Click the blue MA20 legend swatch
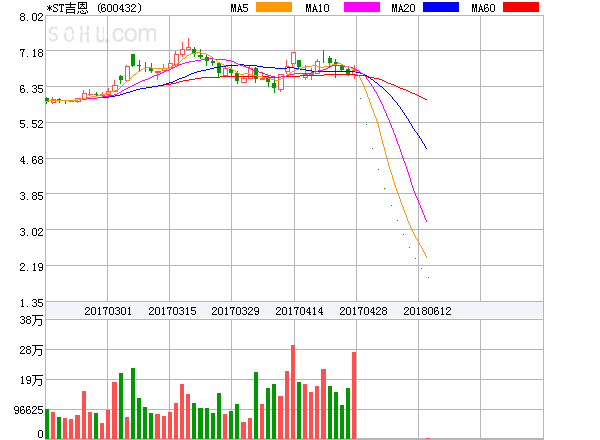600x440 pixels. pyautogui.click(x=441, y=7)
